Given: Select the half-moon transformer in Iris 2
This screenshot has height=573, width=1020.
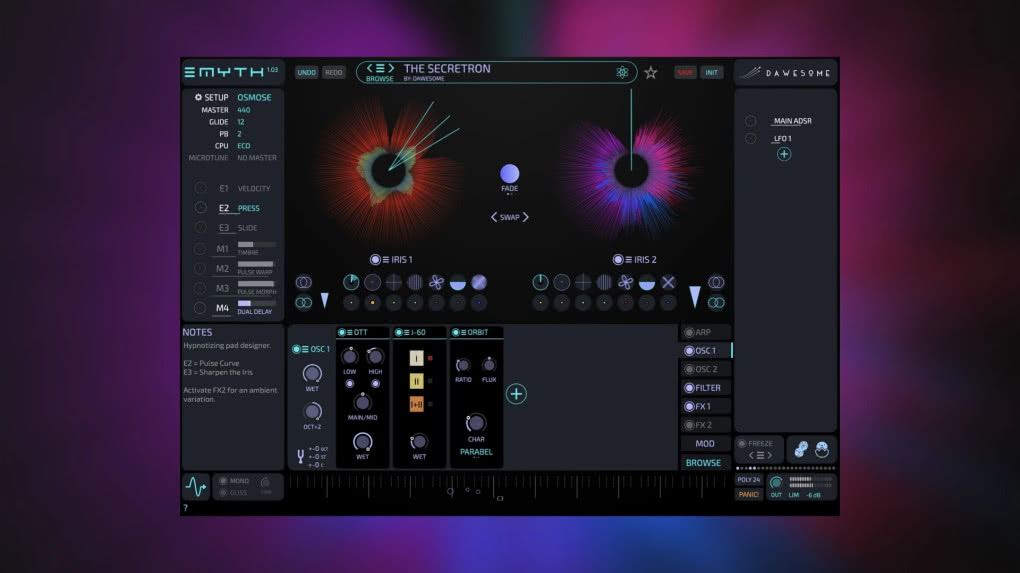Looking at the screenshot, I should 647,282.
